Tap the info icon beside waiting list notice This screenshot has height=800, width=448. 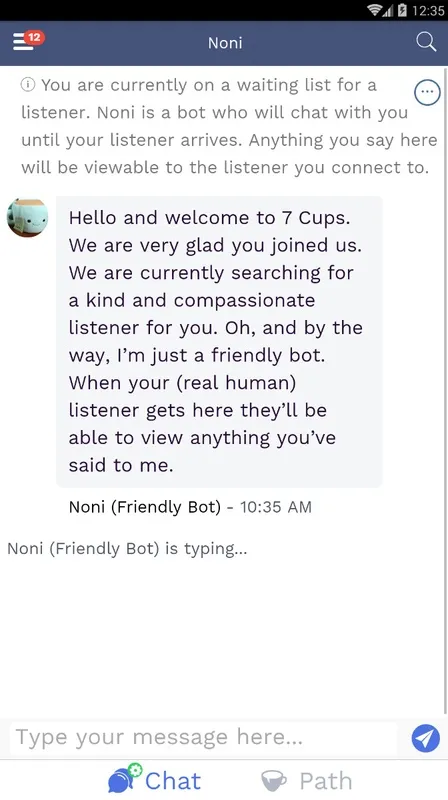[x=28, y=85]
